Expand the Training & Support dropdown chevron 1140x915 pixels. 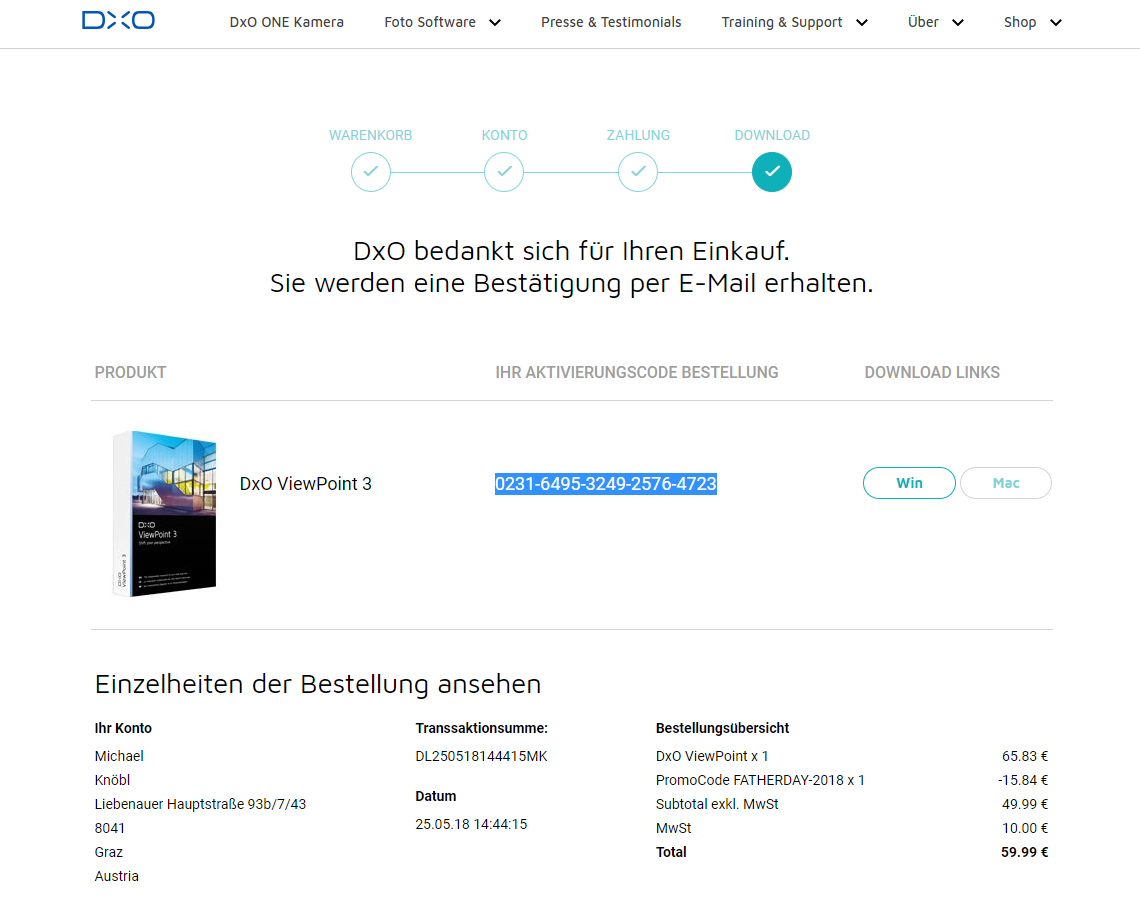[x=862, y=23]
